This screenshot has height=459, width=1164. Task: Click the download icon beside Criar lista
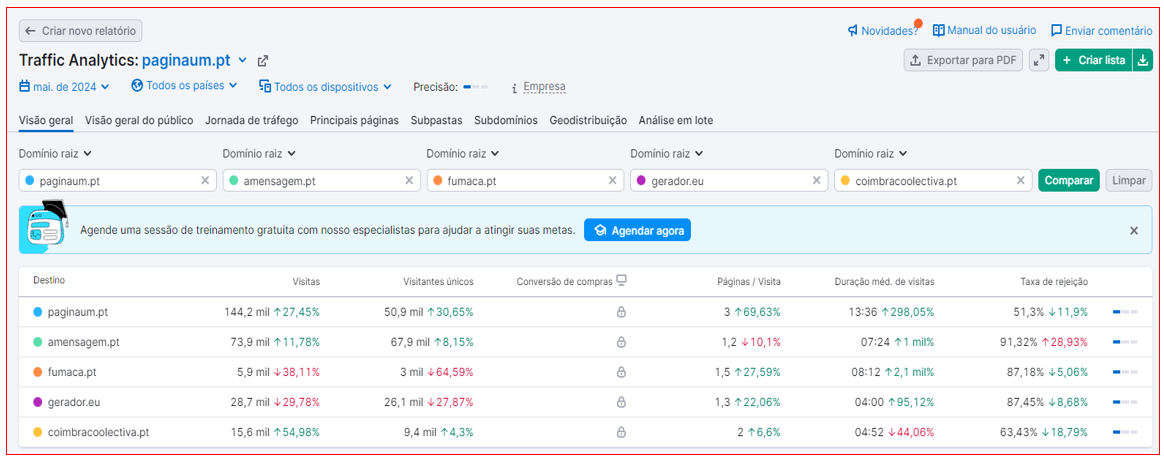click(x=1142, y=61)
